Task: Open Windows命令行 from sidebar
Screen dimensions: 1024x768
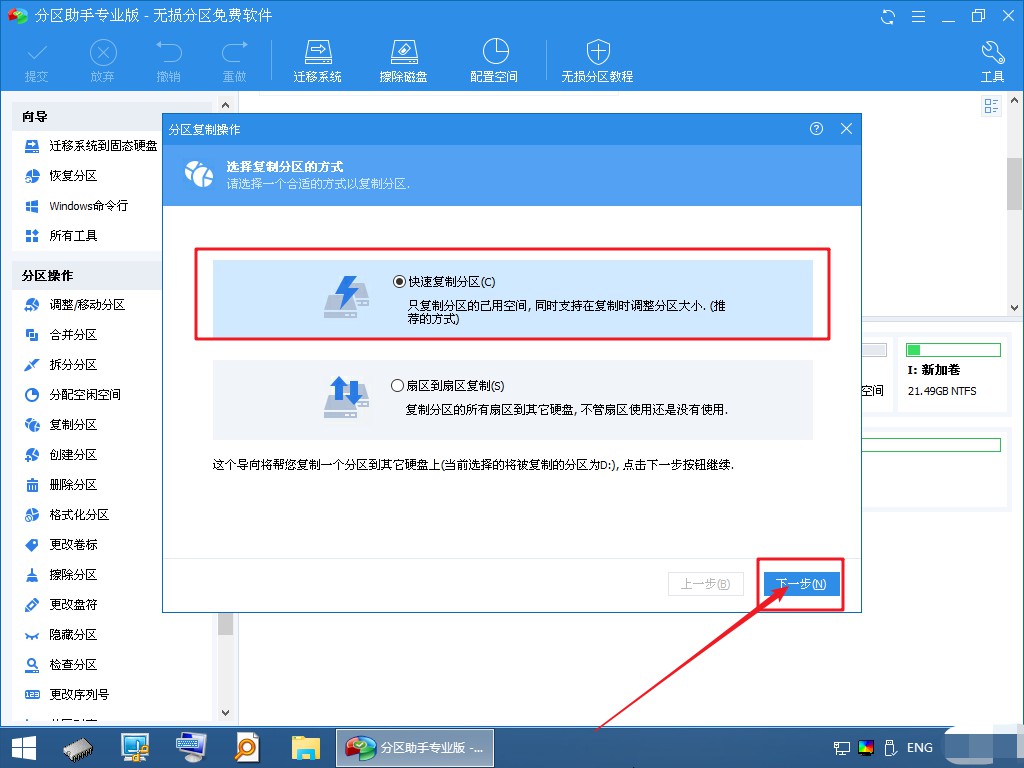Action: 76,206
